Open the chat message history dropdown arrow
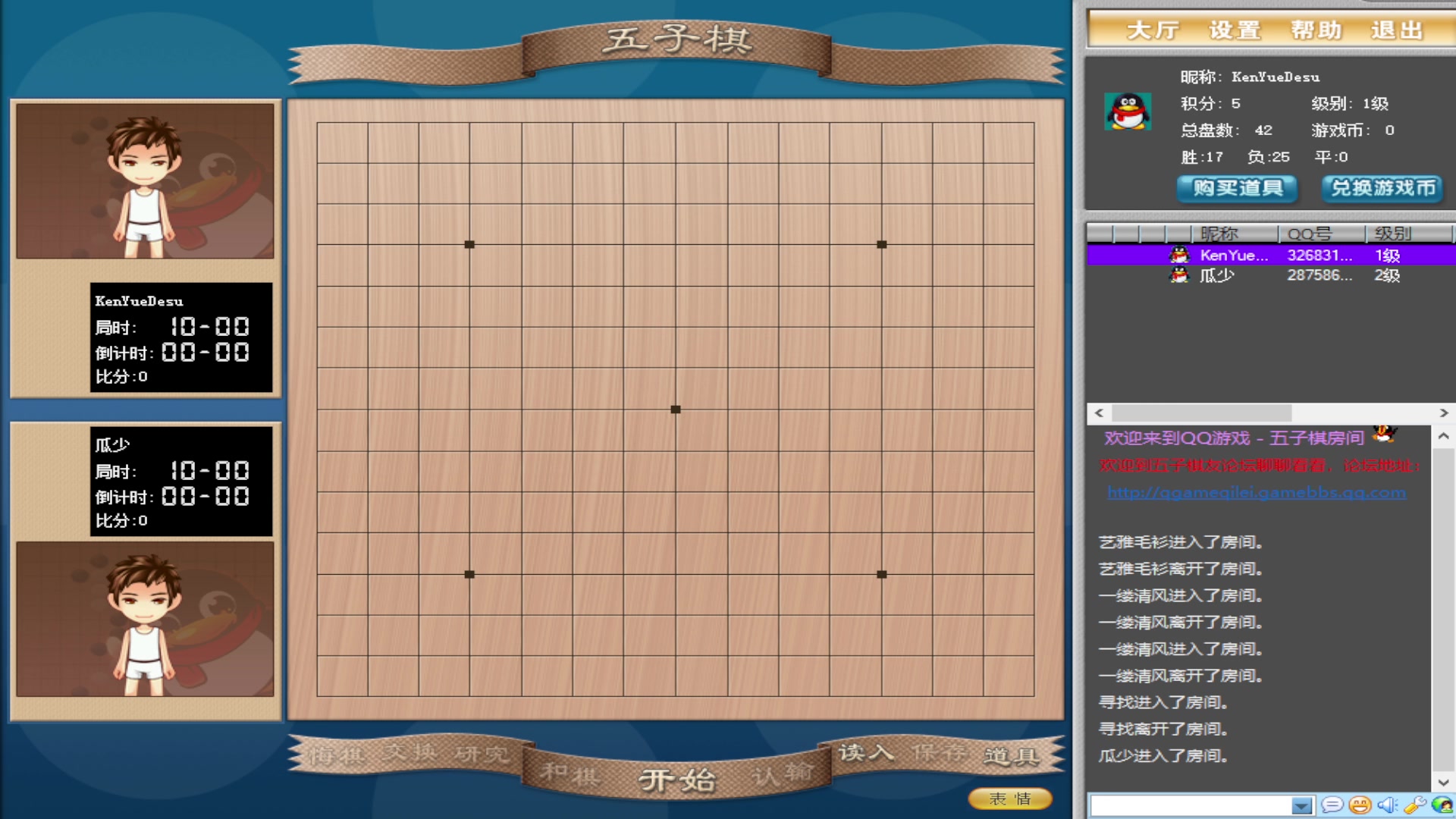 (x=1302, y=805)
